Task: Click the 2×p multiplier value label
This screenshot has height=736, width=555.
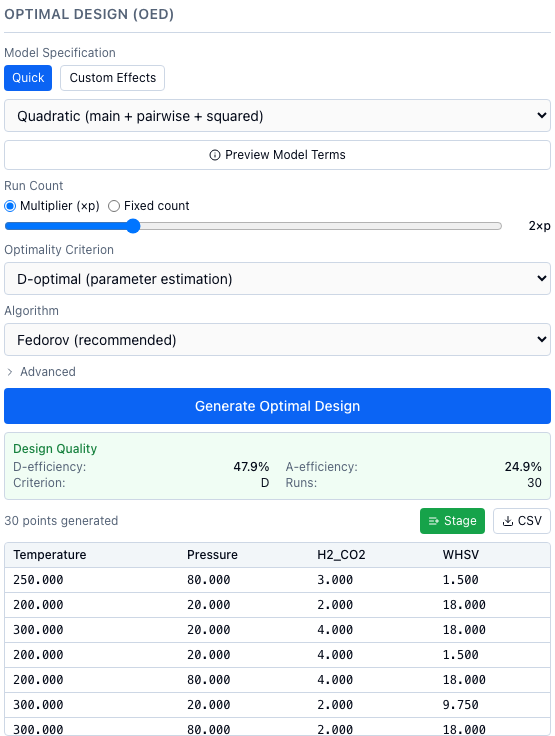Action: point(540,226)
